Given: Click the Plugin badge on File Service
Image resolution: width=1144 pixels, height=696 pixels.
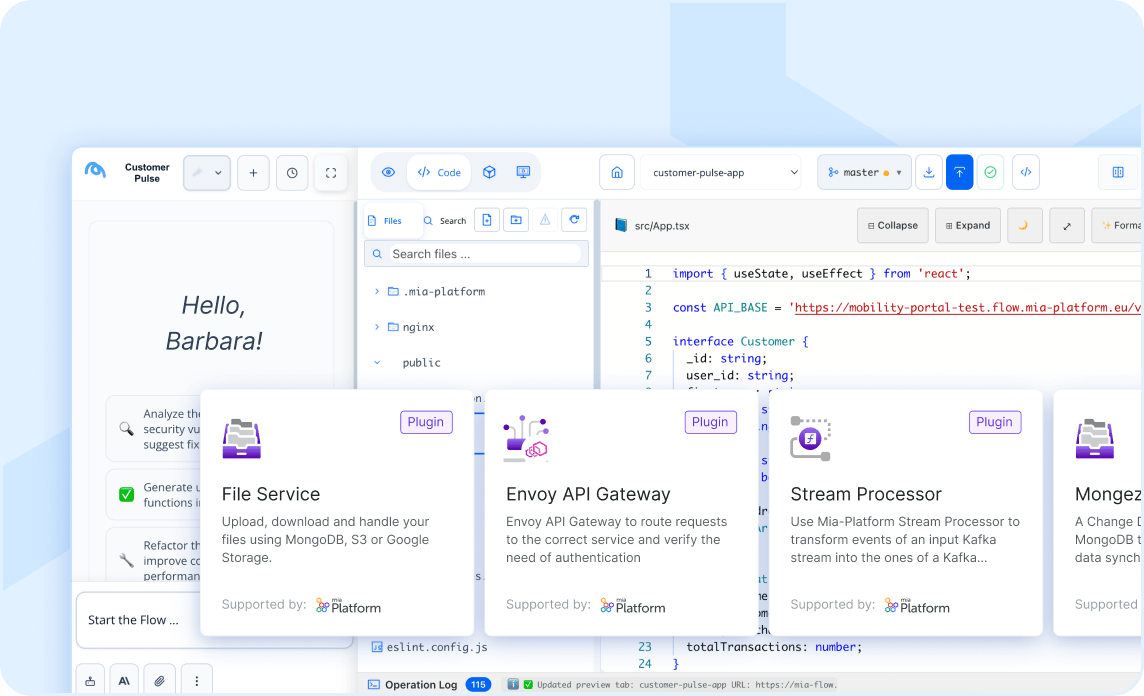Looking at the screenshot, I should (x=426, y=422).
